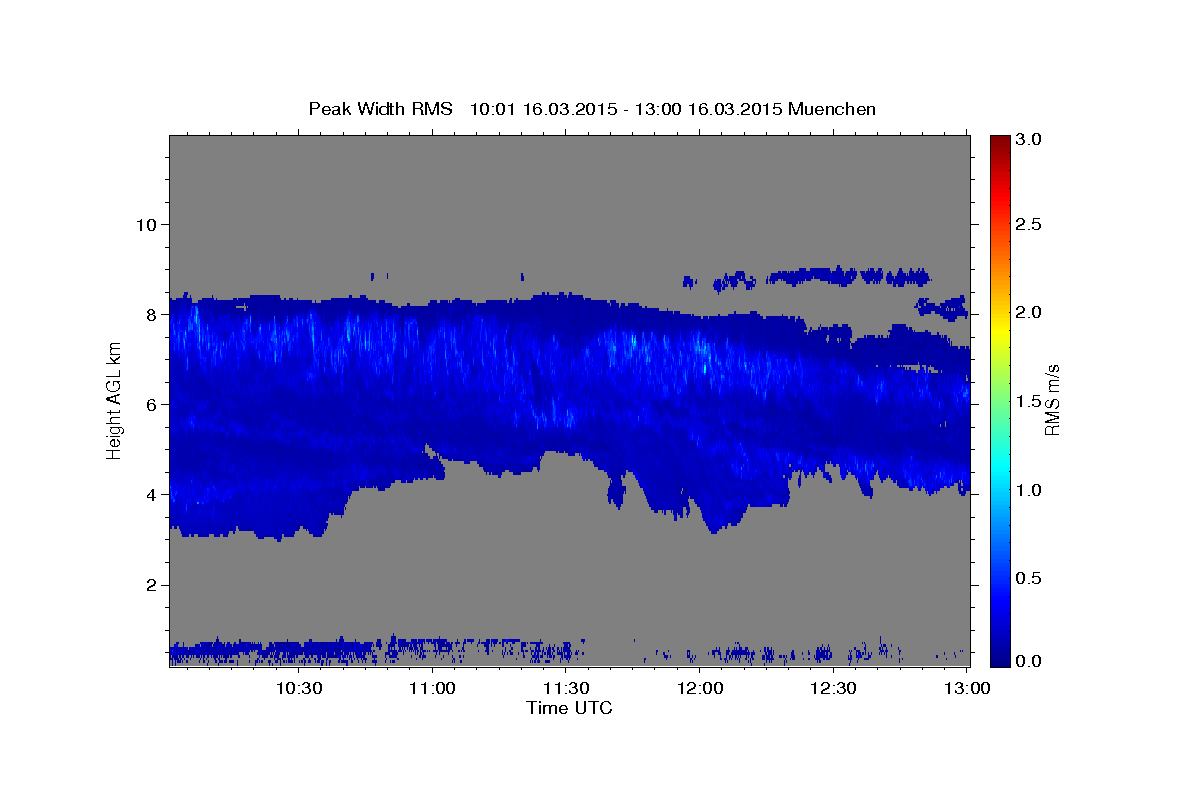
Task: Click the low-level echo band below 1 km
Action: [x=375, y=651]
